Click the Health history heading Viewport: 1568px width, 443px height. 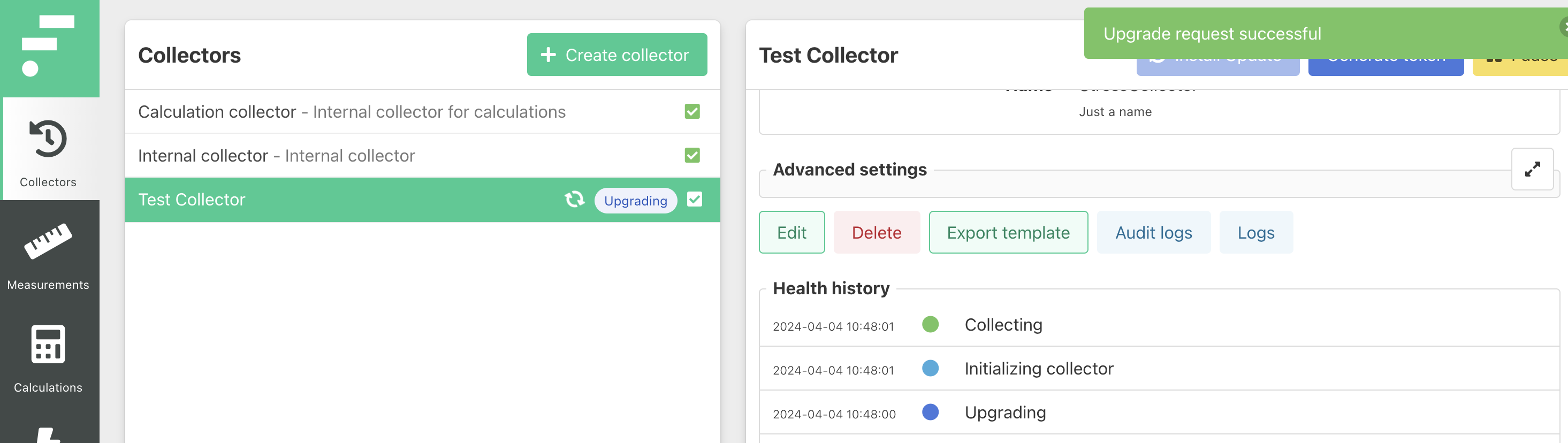pos(831,288)
